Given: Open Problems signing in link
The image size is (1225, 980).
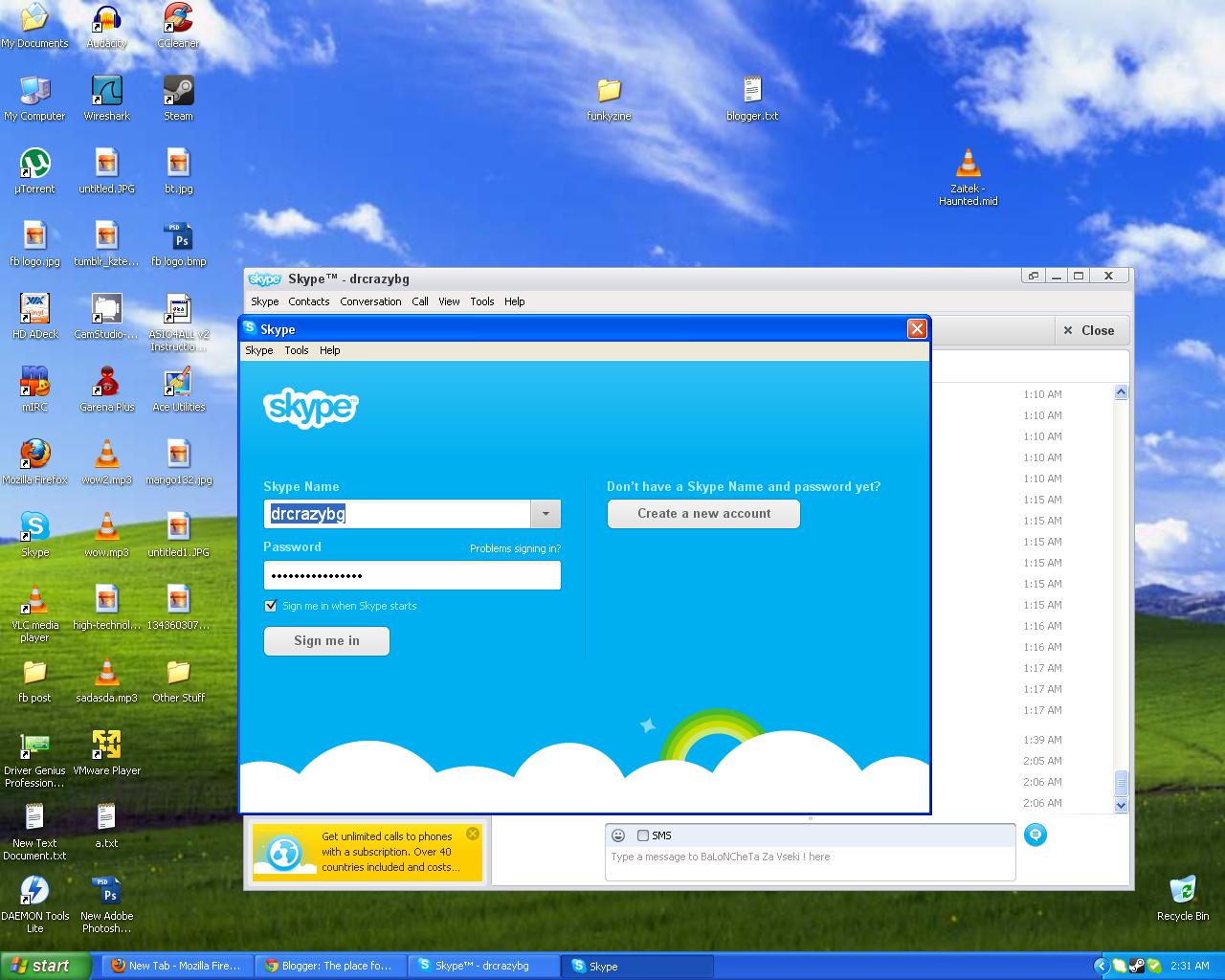Looking at the screenshot, I should pos(515,548).
